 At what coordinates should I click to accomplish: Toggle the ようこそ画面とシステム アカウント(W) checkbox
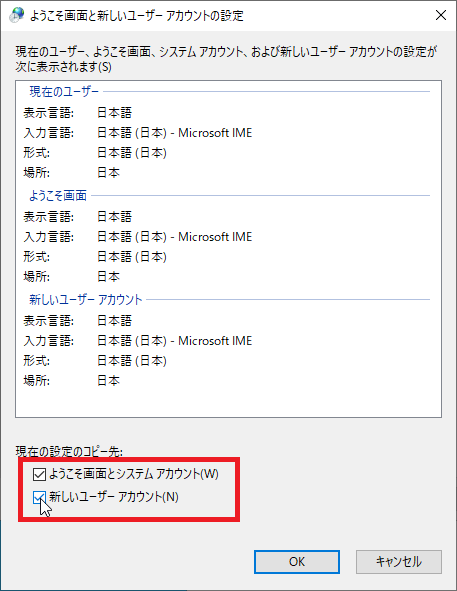[39, 474]
